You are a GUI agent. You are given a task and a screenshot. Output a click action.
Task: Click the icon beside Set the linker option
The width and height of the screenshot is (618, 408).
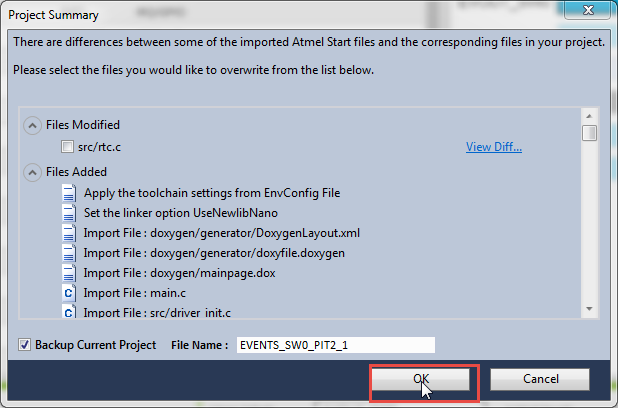pyautogui.click(x=69, y=211)
